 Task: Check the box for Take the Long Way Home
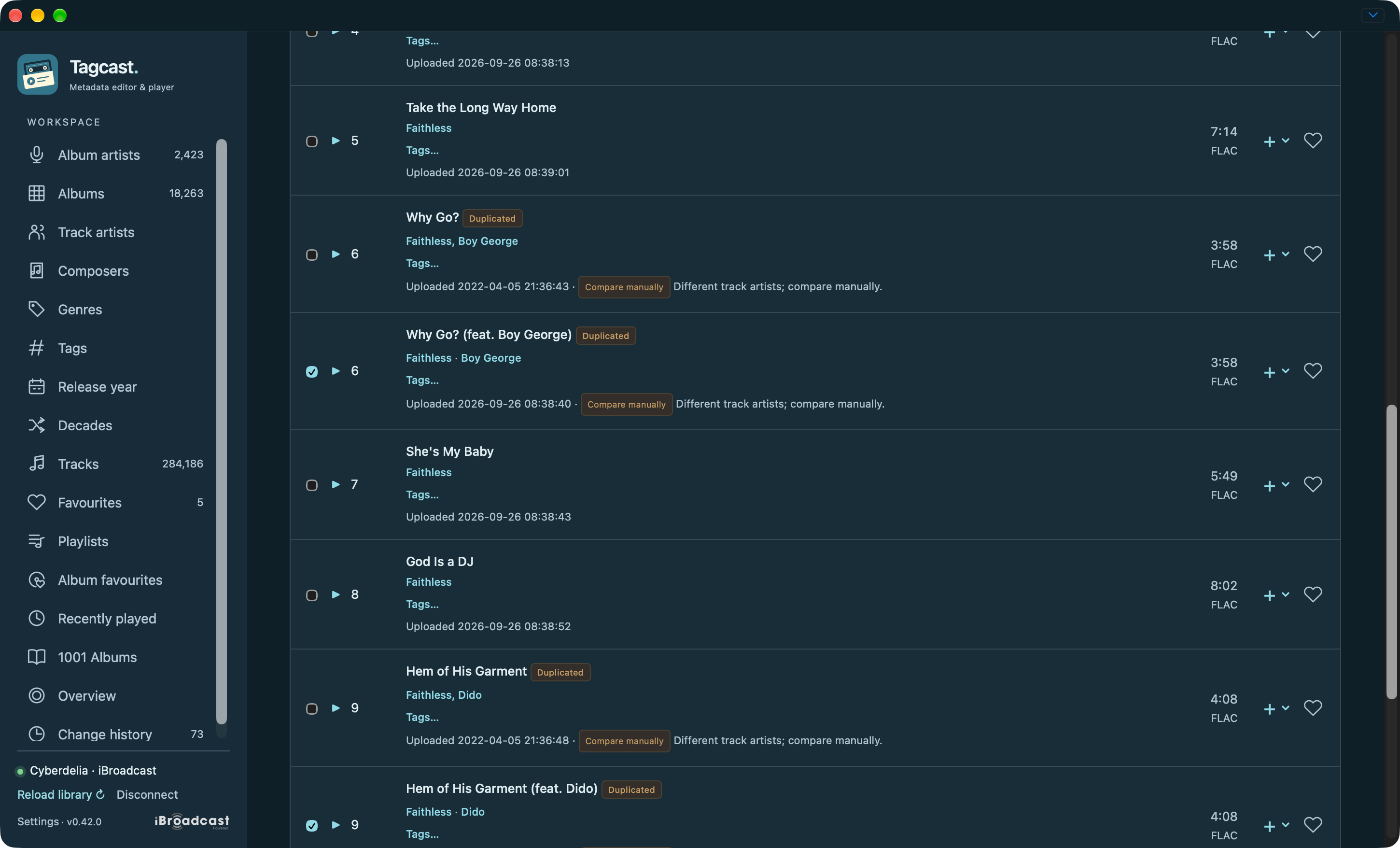[x=312, y=141]
